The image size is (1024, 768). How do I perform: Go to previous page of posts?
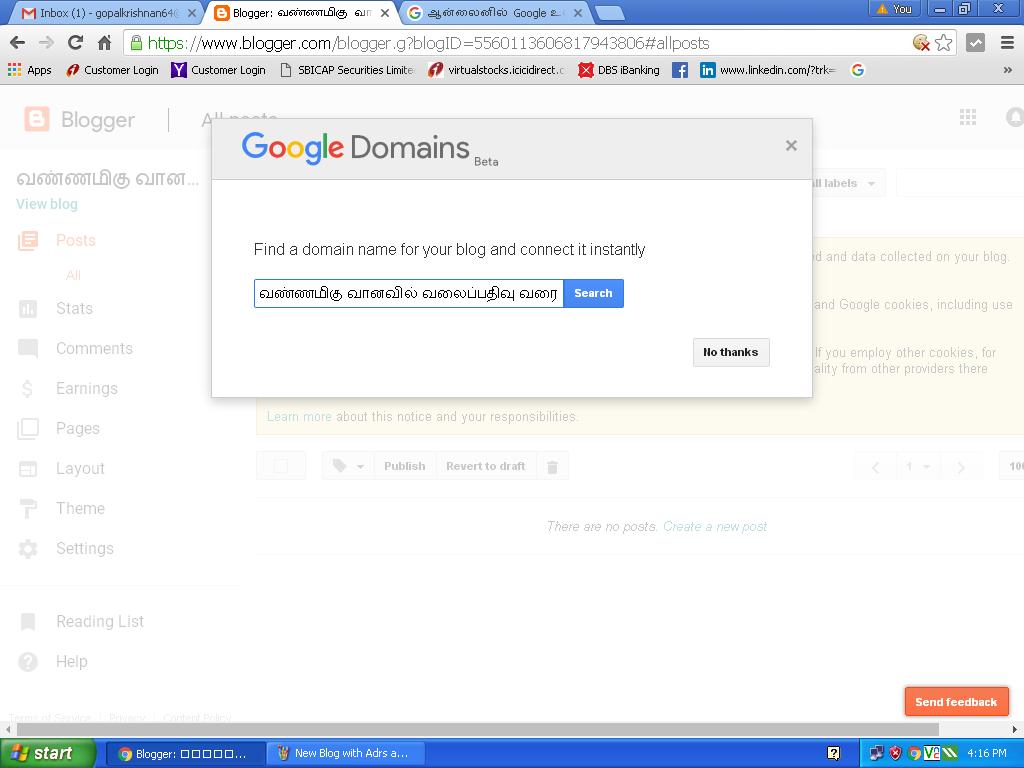click(x=875, y=467)
